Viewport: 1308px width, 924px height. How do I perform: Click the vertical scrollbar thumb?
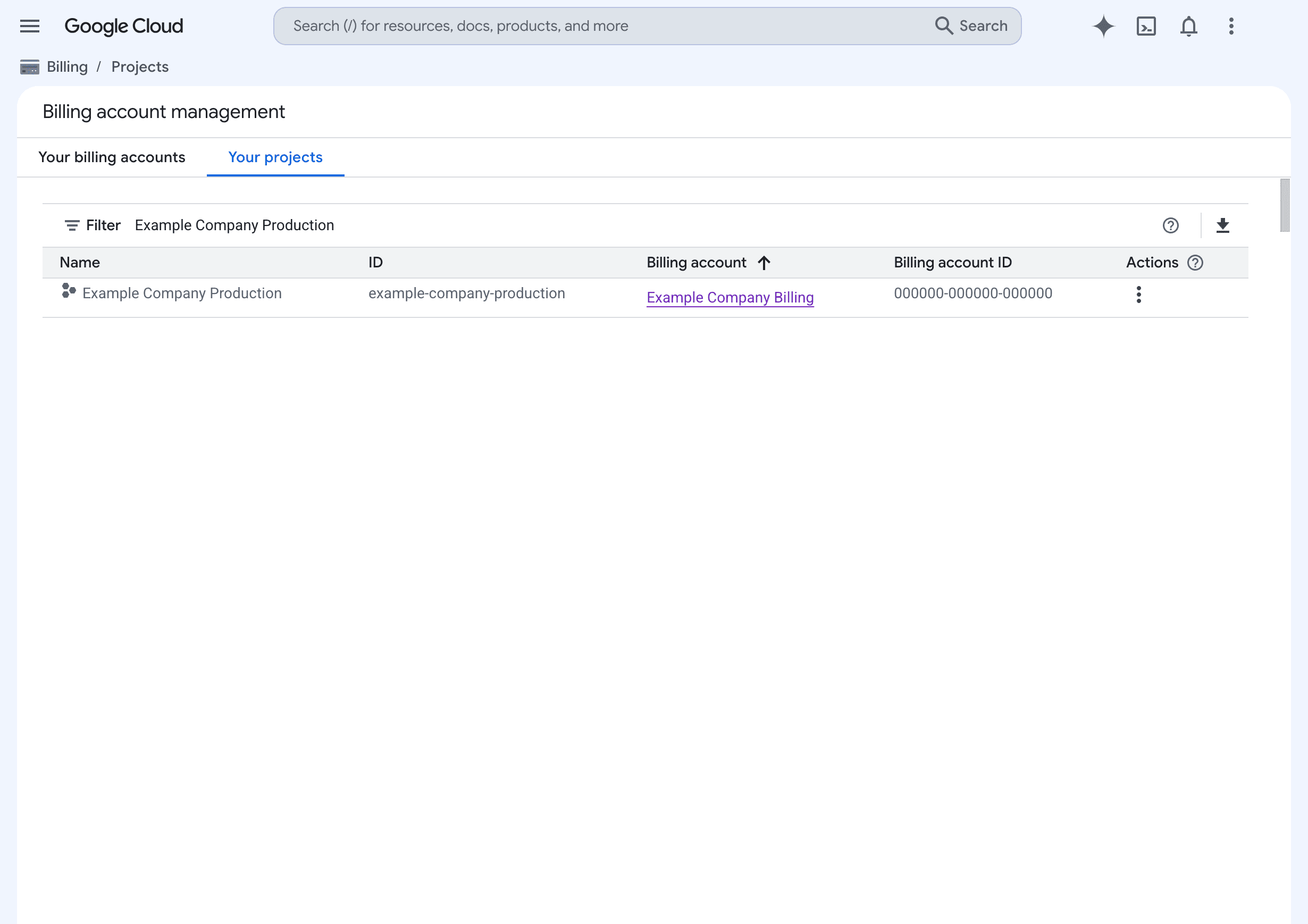[1285, 205]
